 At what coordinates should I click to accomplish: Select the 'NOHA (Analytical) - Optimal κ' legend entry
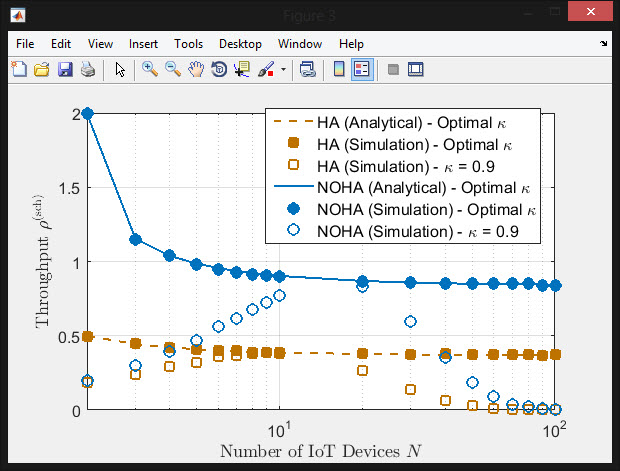click(x=401, y=187)
